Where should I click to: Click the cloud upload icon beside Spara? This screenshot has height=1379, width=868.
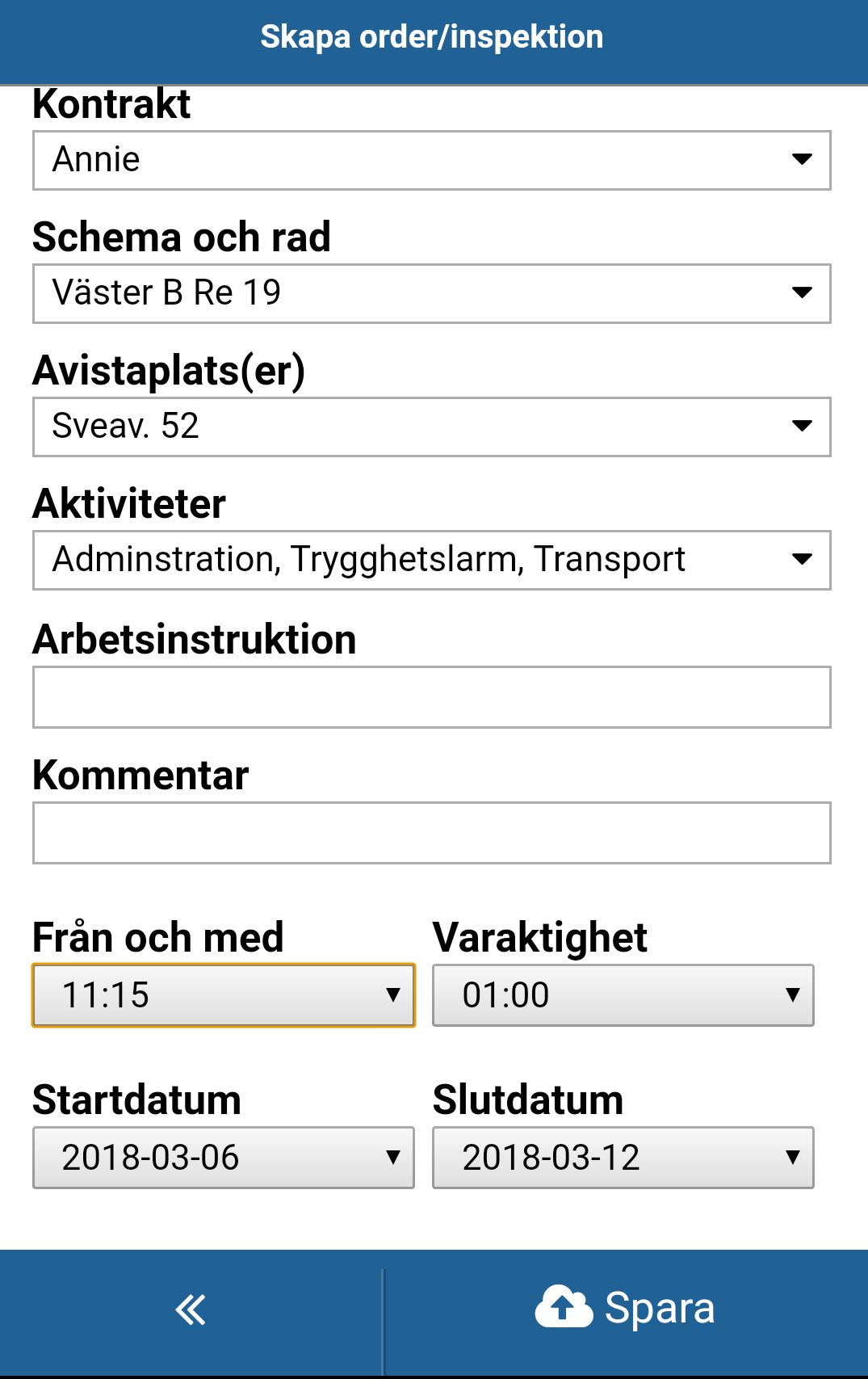point(564,1306)
